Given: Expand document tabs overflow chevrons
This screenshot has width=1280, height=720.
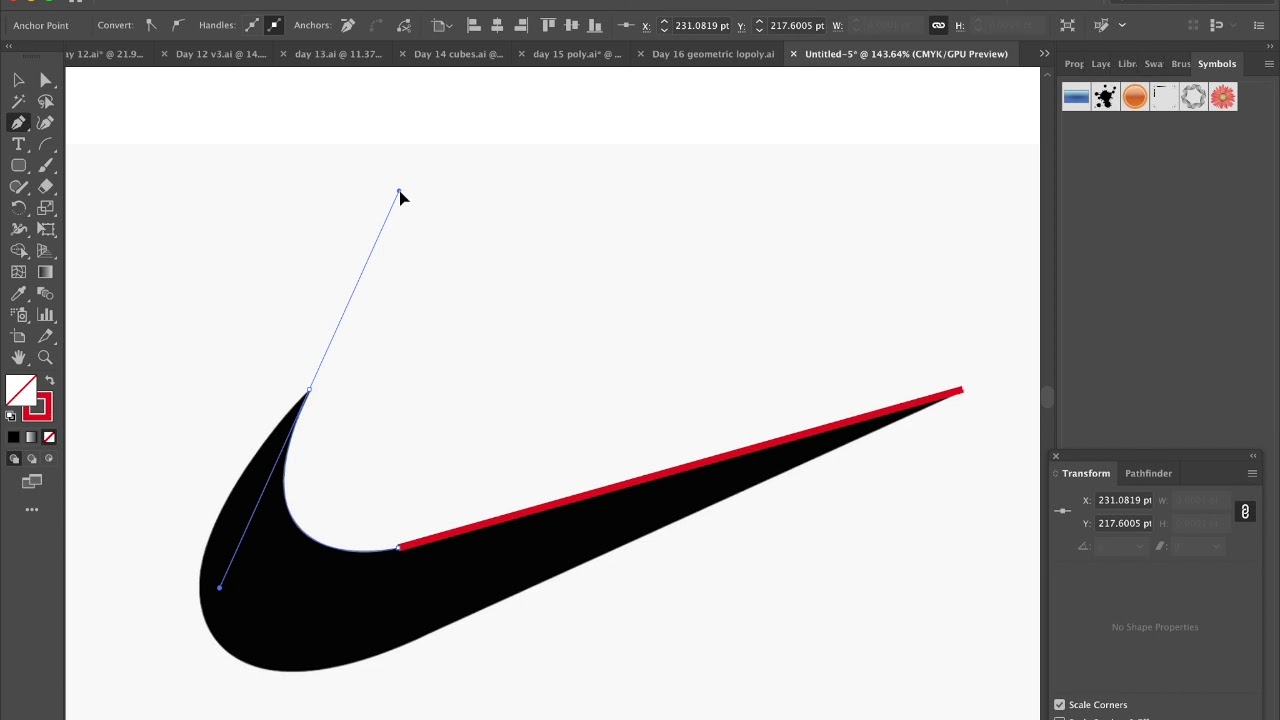Looking at the screenshot, I should coord(1044,54).
